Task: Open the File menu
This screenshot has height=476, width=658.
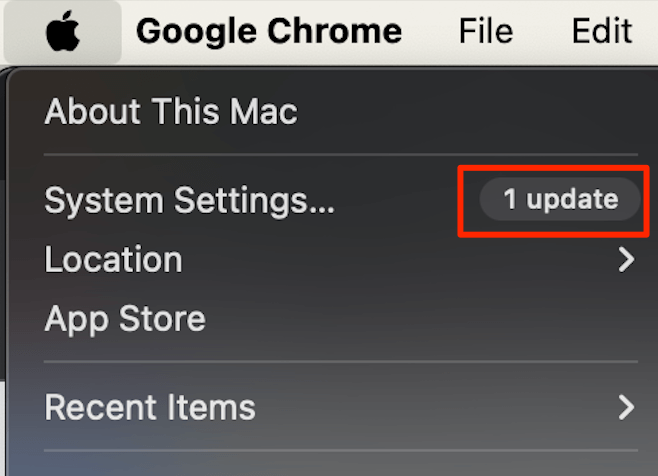Action: [486, 31]
